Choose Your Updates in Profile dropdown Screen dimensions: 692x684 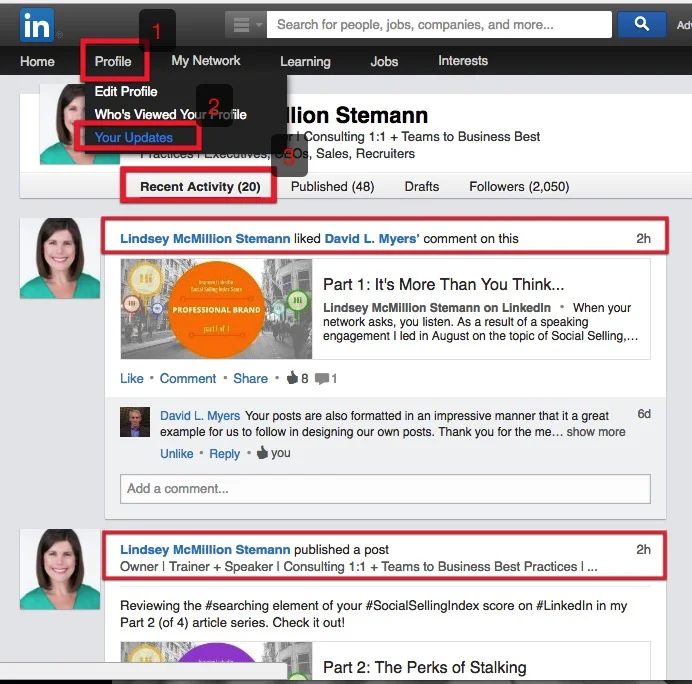pos(134,137)
